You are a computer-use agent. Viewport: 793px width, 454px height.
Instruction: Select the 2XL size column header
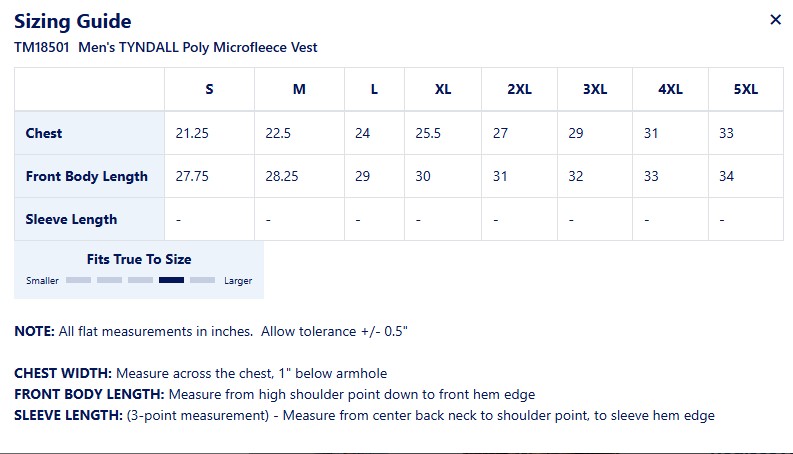[x=519, y=89]
